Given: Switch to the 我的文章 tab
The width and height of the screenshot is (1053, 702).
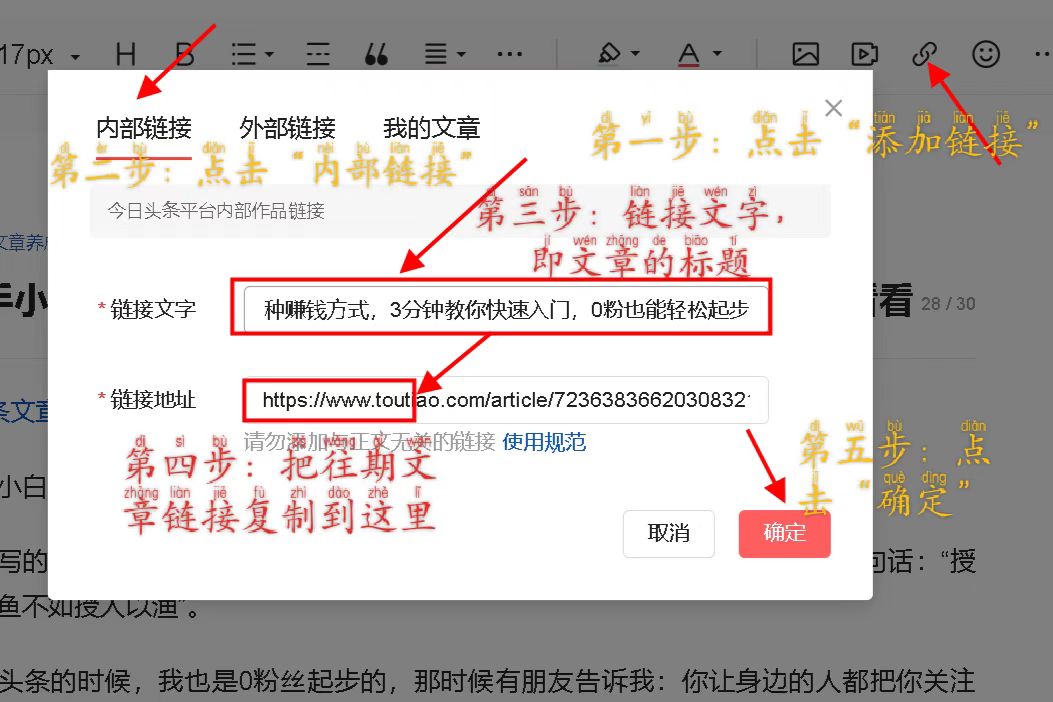Looking at the screenshot, I should pos(430,127).
